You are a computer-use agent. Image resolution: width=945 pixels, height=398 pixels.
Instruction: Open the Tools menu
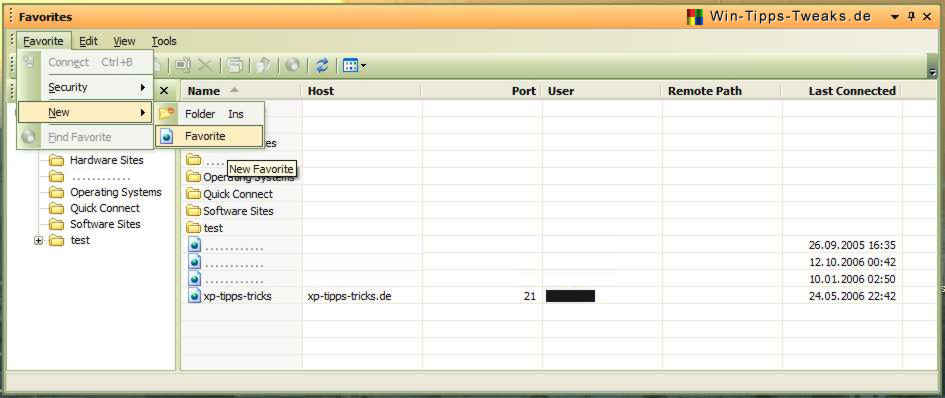pyautogui.click(x=163, y=42)
